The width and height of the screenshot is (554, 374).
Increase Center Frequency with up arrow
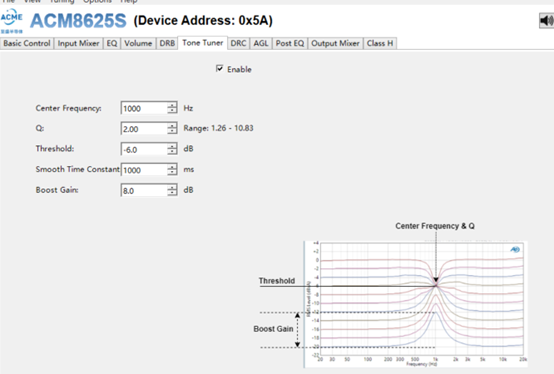[172, 105]
